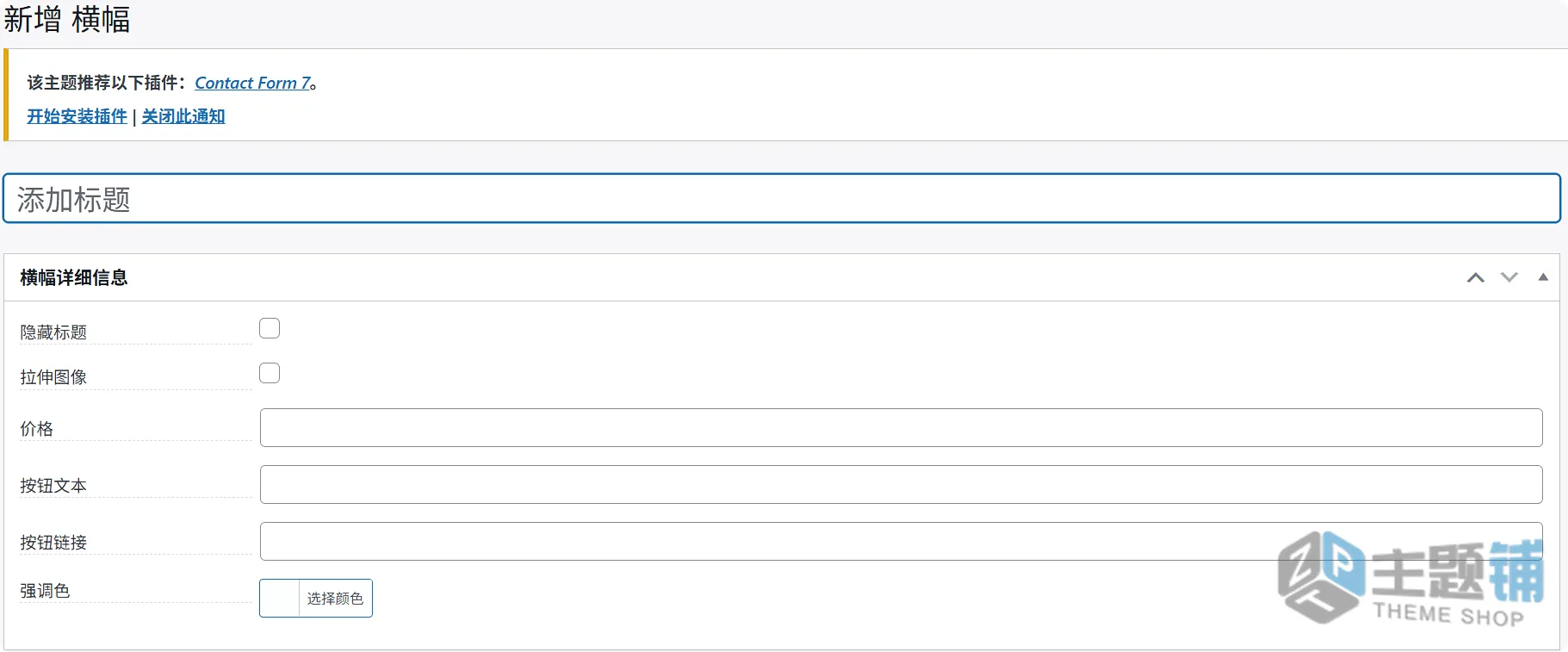Viewport: 1568px width, 652px height.
Task: Open the Contact Form 7 plugin link
Action: click(252, 83)
